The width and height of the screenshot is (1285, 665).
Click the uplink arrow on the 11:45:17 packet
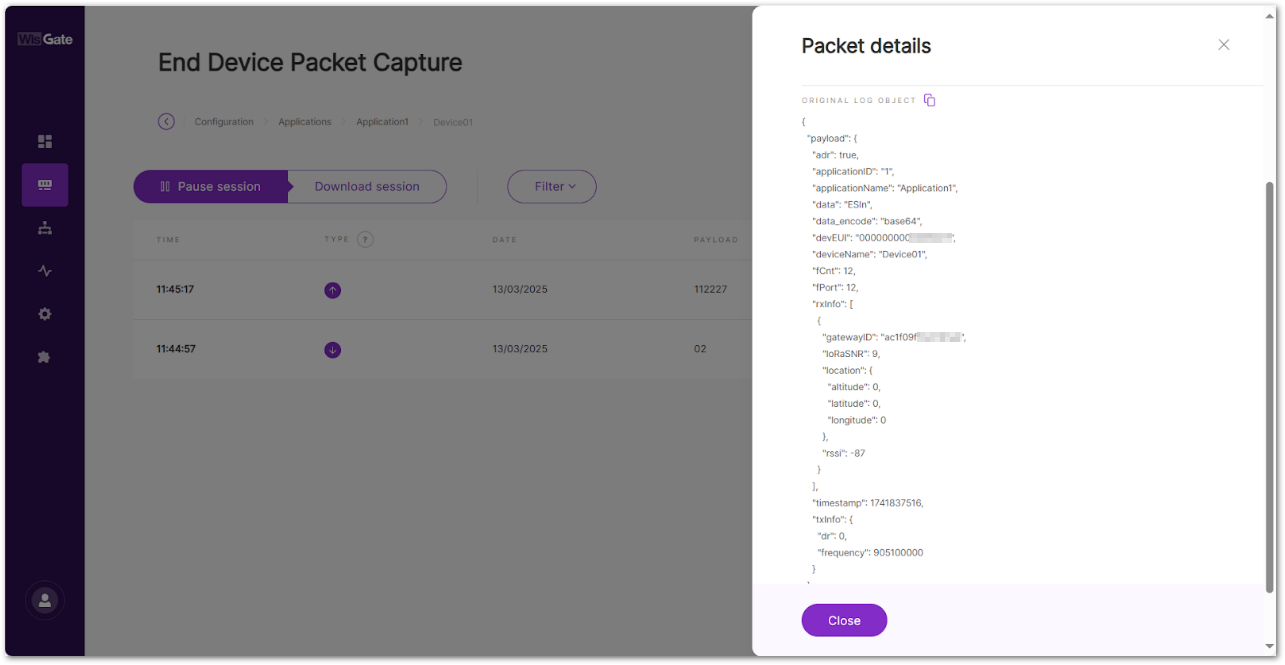(332, 289)
